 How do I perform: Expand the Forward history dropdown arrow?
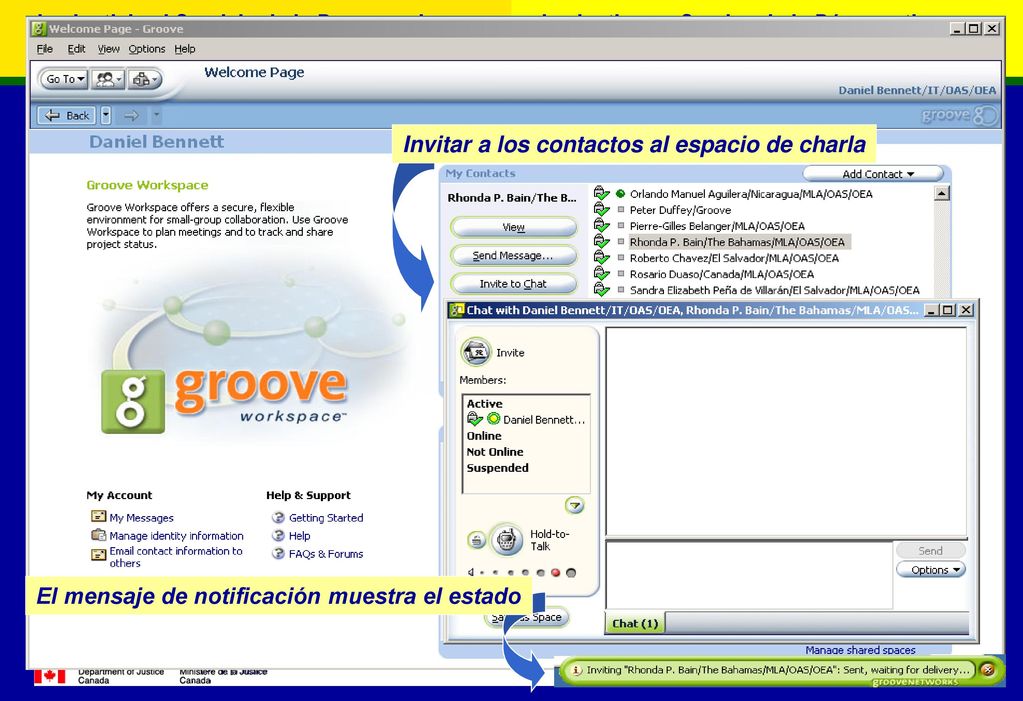tap(157, 116)
